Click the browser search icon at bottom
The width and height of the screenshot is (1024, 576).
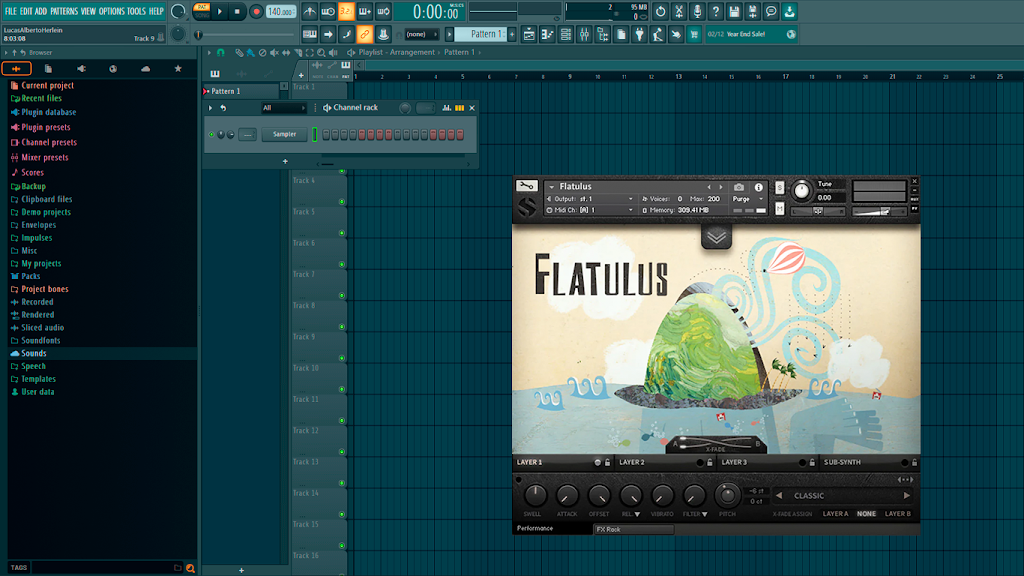[x=190, y=568]
